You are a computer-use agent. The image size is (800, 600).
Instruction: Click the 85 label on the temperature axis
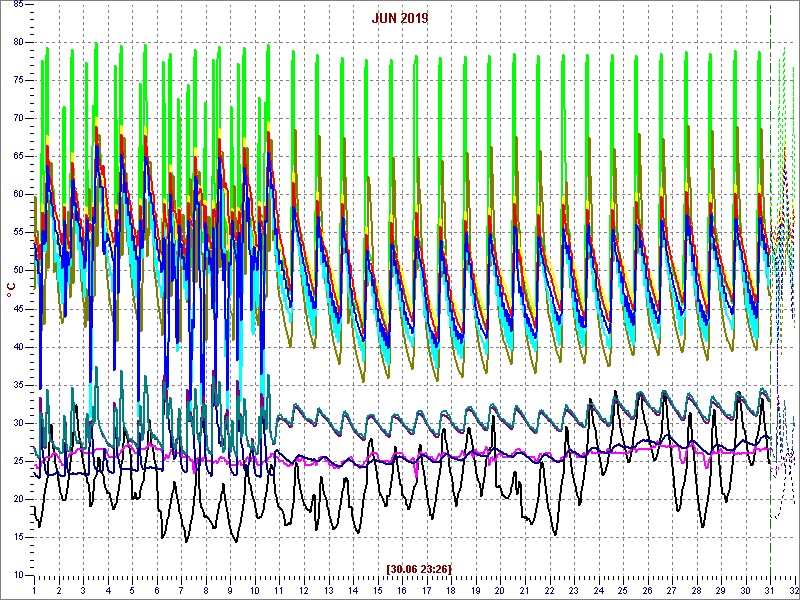coord(18,4)
